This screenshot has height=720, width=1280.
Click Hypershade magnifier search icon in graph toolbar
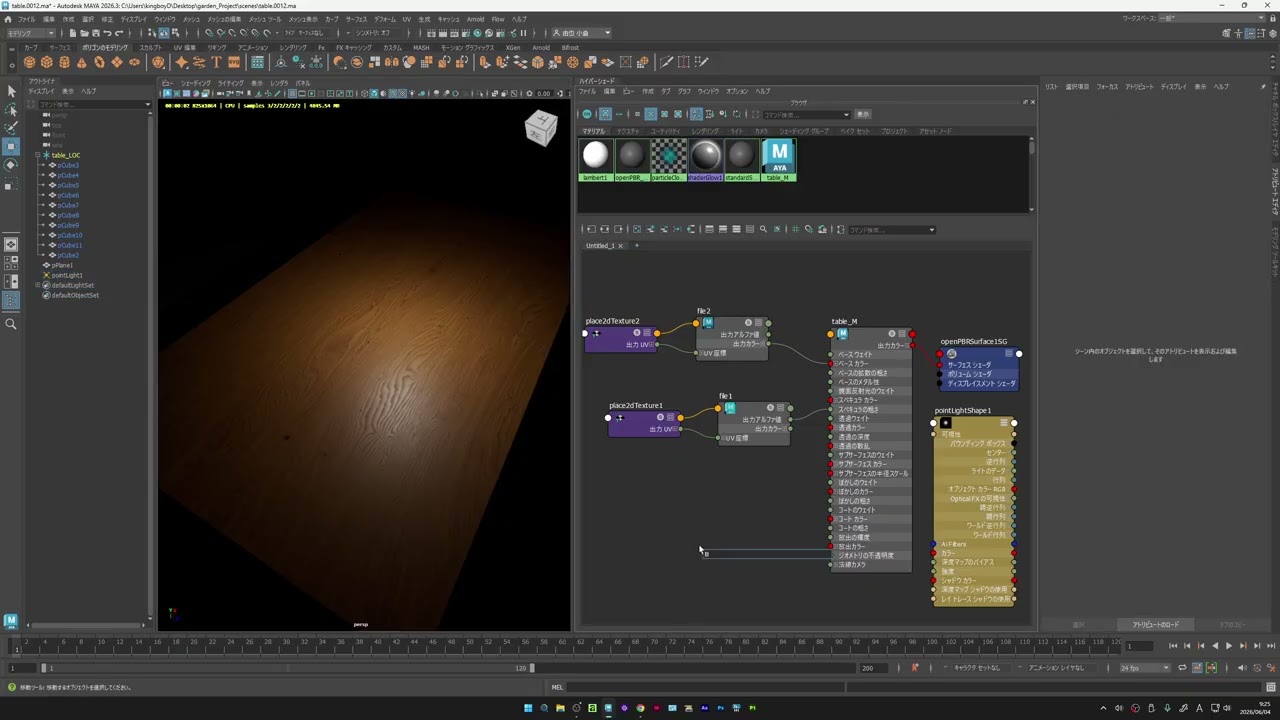763,229
